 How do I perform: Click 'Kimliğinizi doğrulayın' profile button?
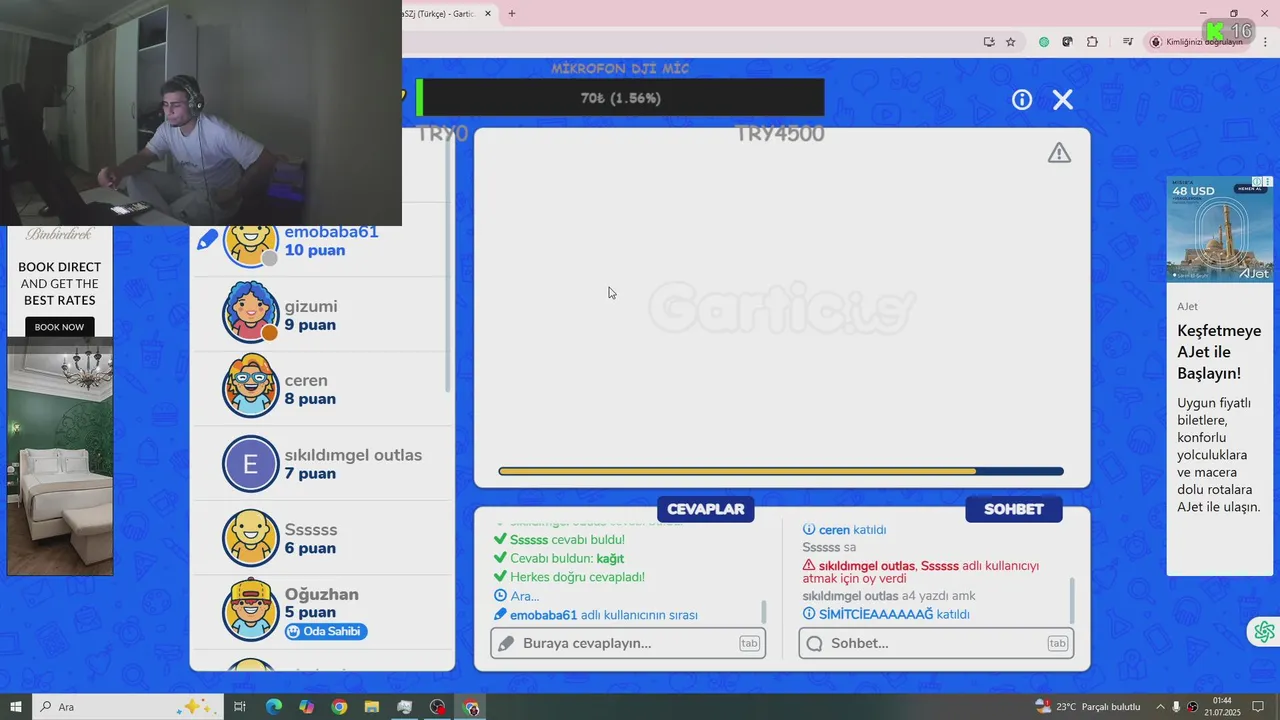coord(1196,42)
